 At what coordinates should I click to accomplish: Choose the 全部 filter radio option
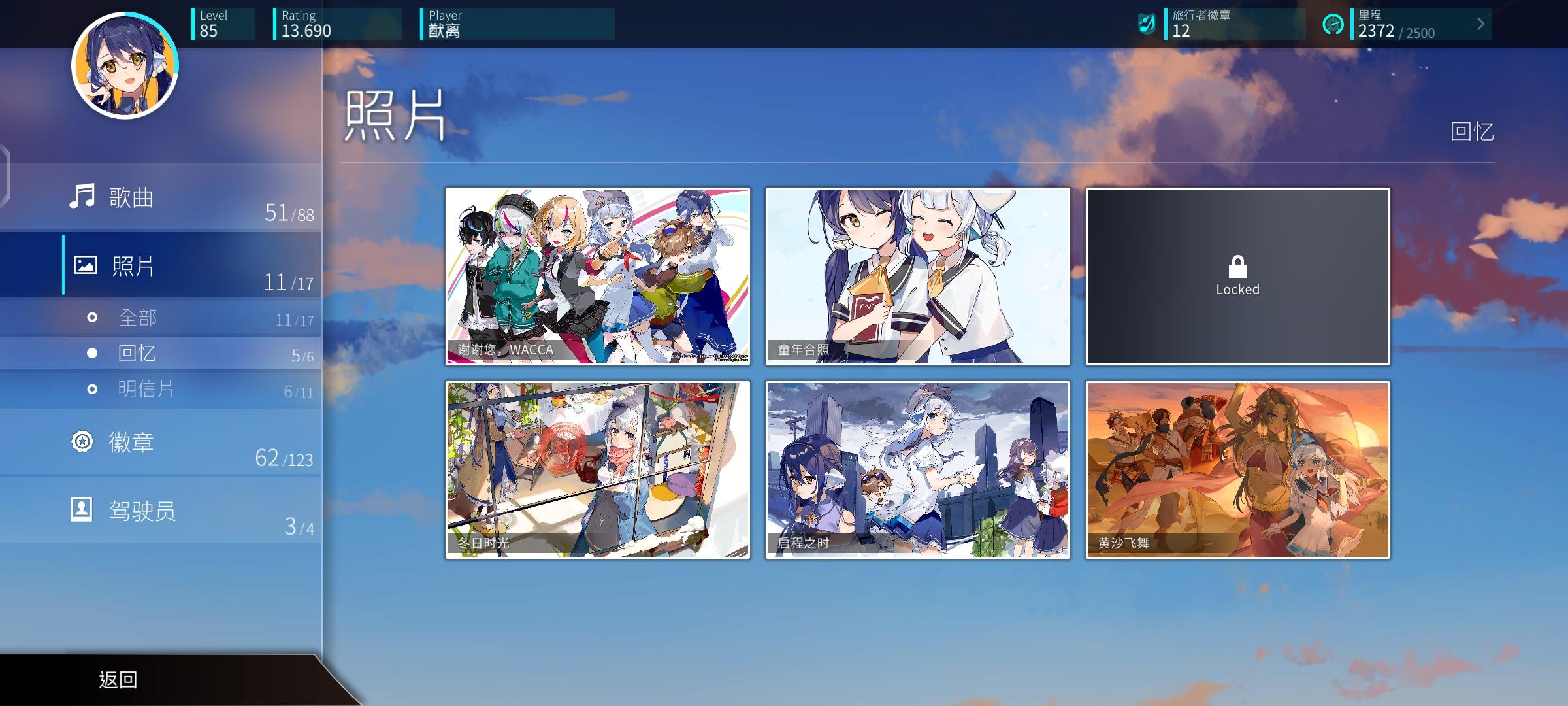(x=92, y=318)
